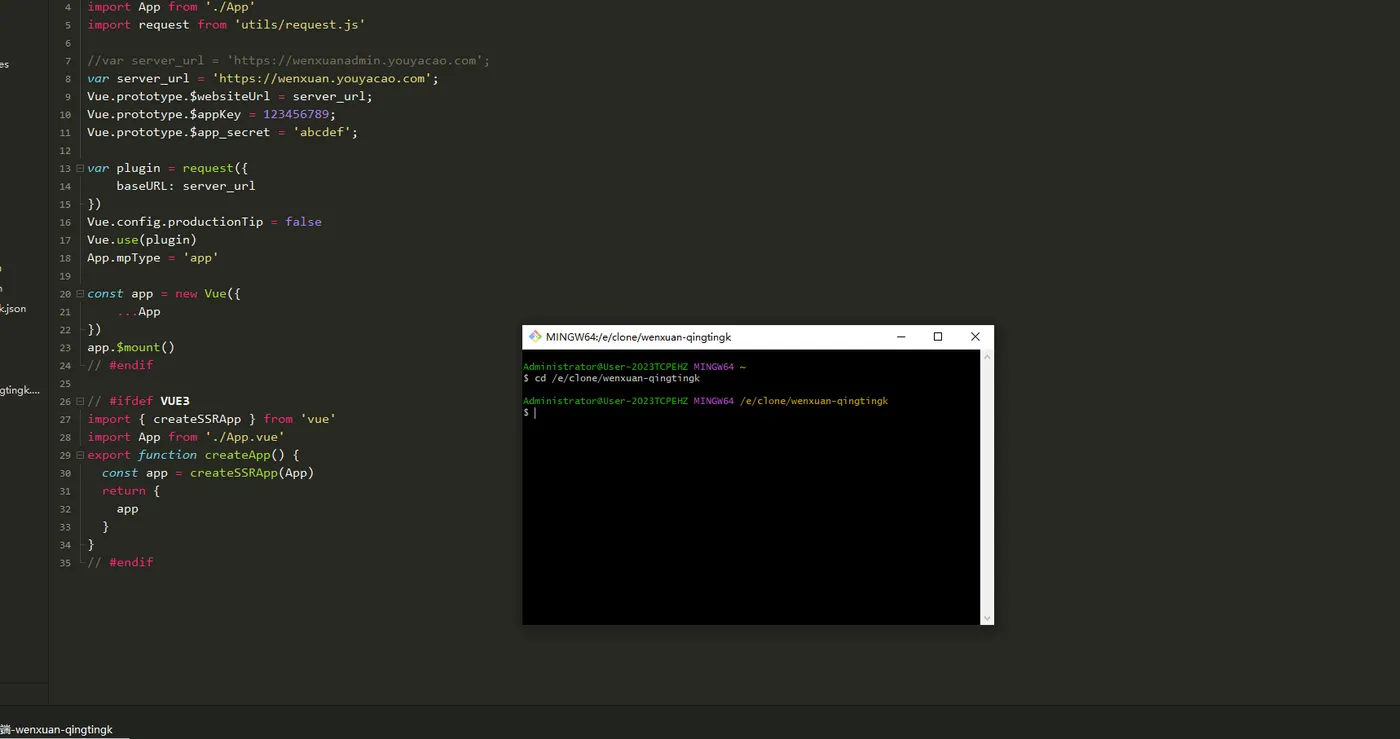Viewport: 1400px width, 739px height.
Task: Collapse the 'var plugin = request({' code block
Action: (x=80, y=168)
